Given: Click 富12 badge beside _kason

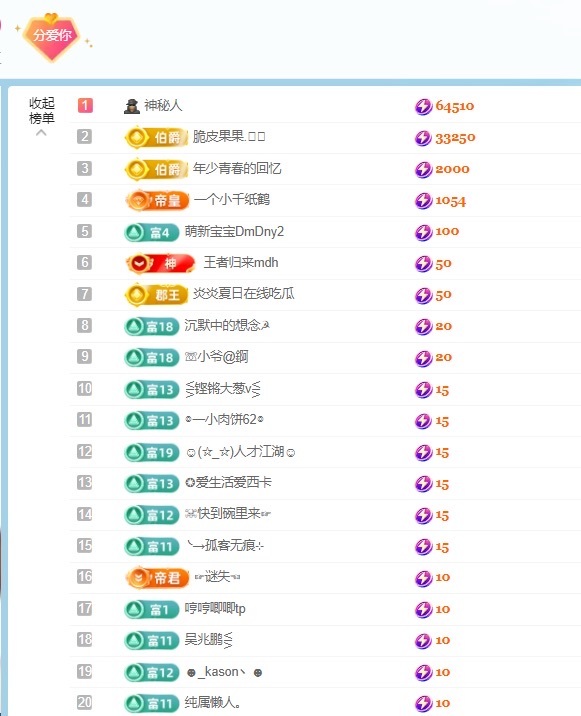Looking at the screenshot, I should pos(152,672).
